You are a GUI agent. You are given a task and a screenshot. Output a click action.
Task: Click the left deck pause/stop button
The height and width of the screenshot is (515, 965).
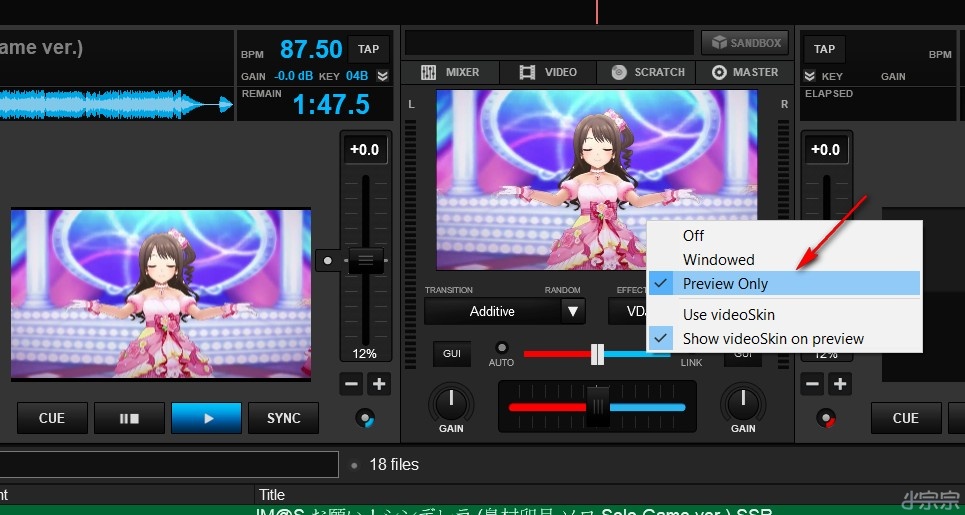coord(129,418)
